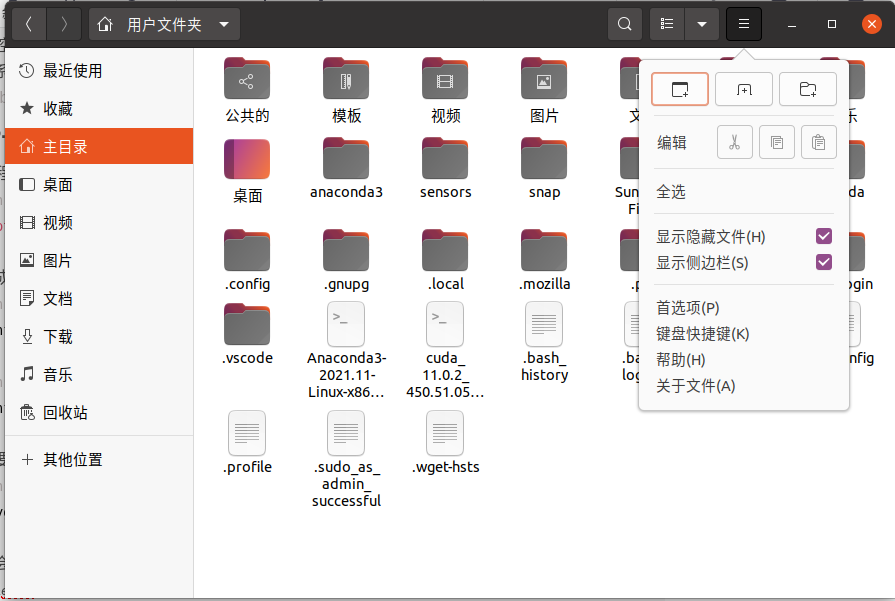The image size is (895, 601).
Task: Click the search magnifier icon in header
Action: (625, 24)
